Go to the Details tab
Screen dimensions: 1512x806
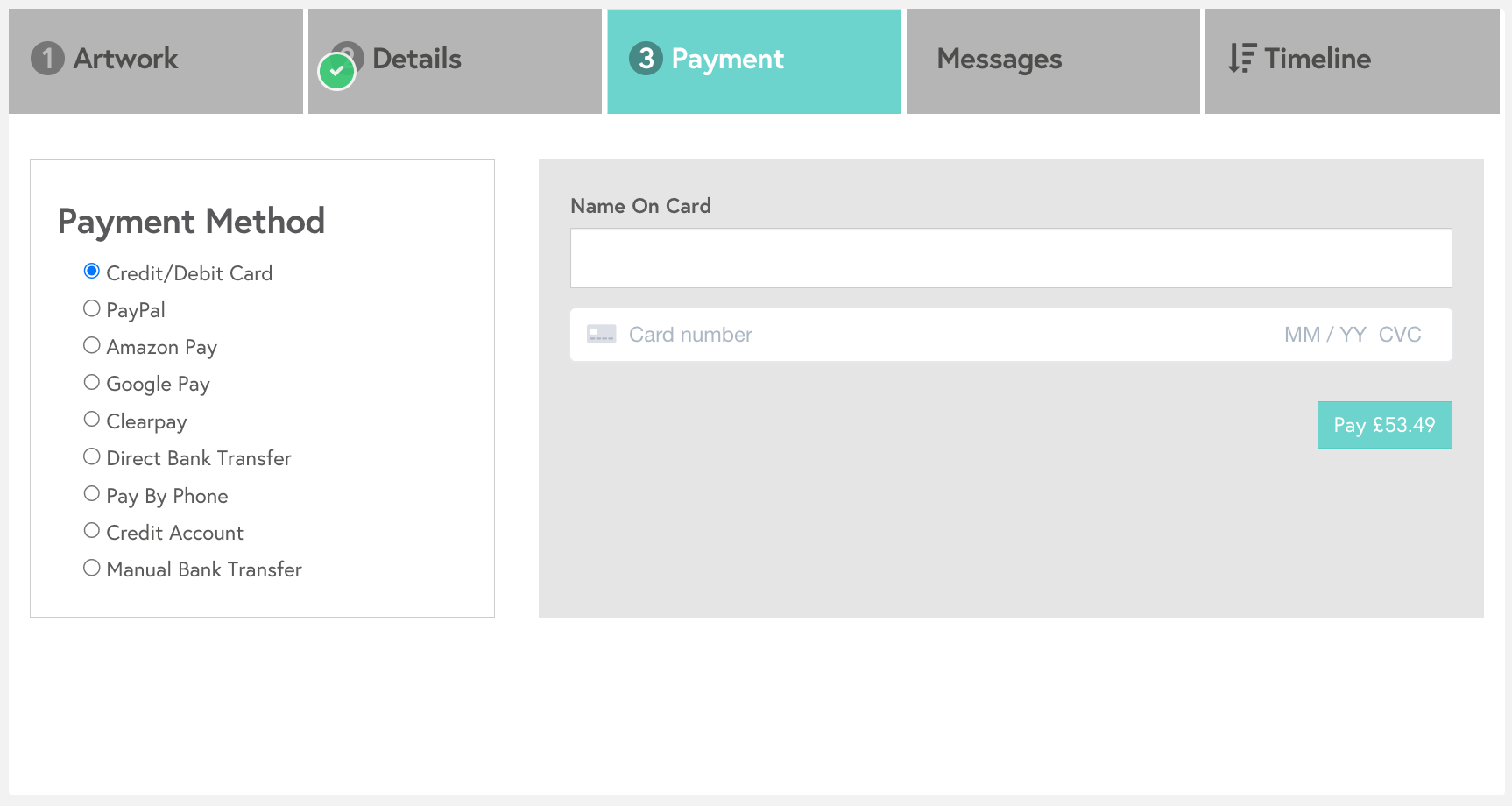tap(455, 60)
